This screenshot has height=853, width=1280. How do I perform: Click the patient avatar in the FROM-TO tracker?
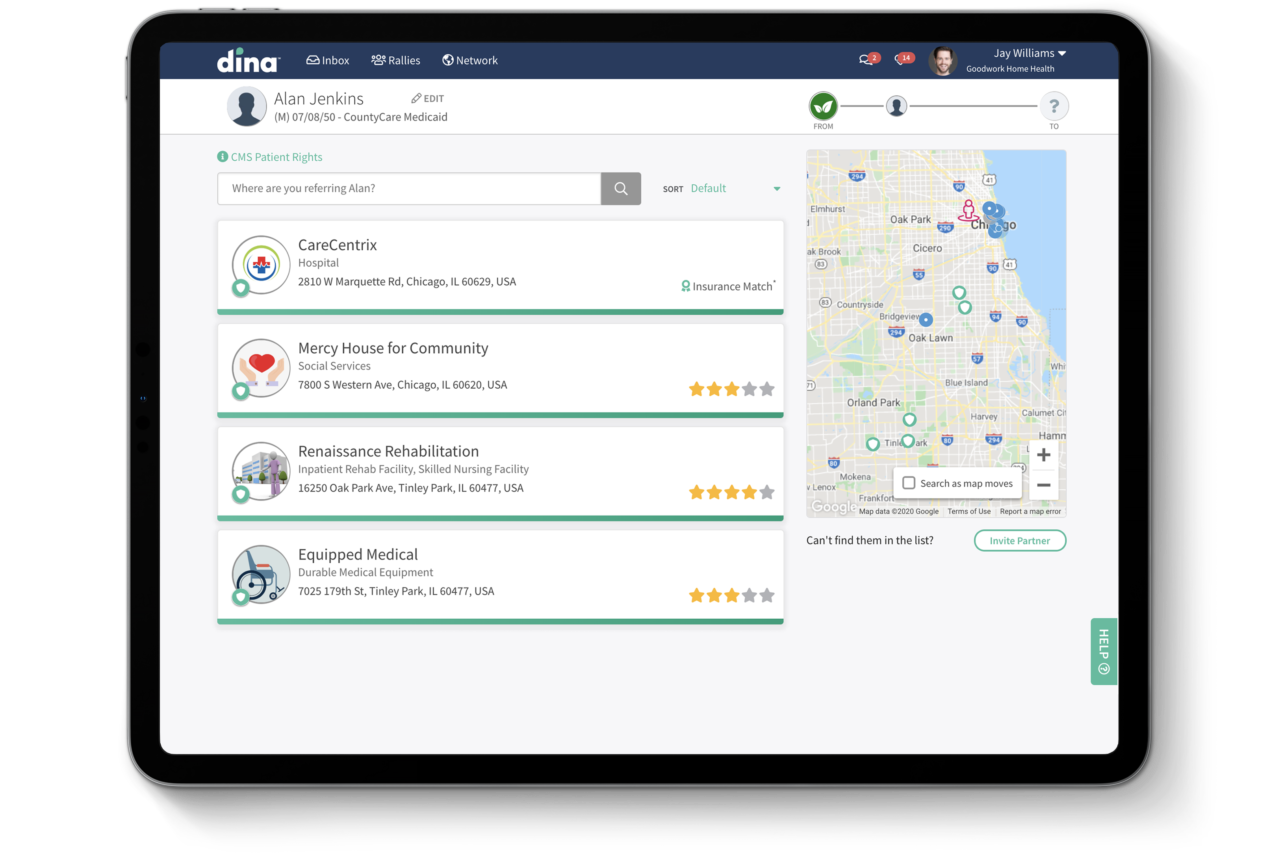tap(896, 105)
